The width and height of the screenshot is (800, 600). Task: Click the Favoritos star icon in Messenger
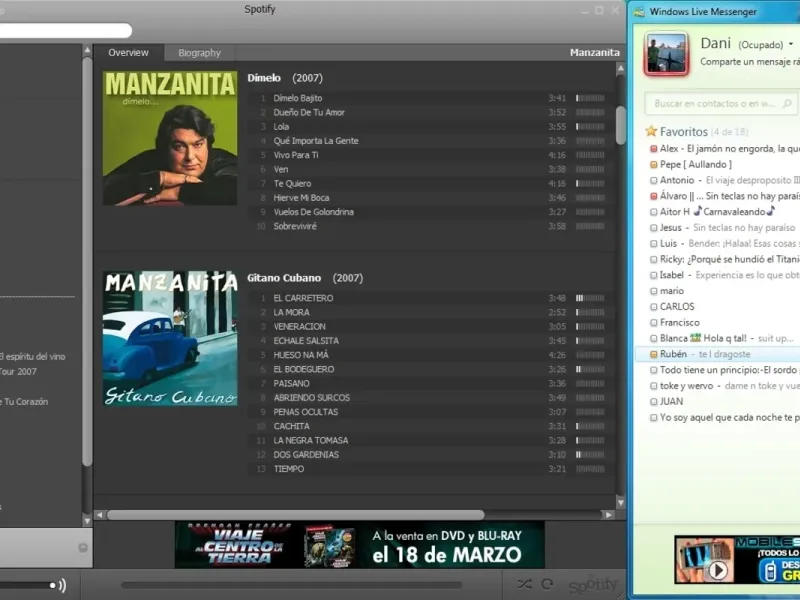pos(651,131)
